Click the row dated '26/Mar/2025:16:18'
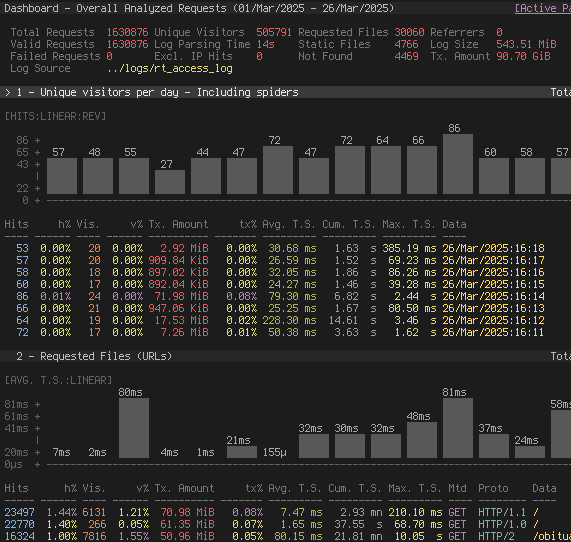The height and width of the screenshot is (542, 571). [x=274, y=248]
